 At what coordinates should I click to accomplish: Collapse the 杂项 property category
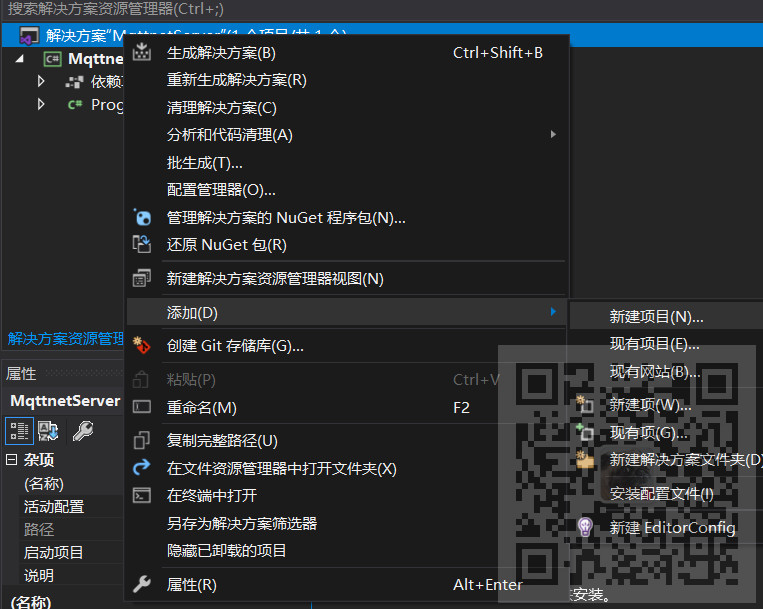point(12,460)
